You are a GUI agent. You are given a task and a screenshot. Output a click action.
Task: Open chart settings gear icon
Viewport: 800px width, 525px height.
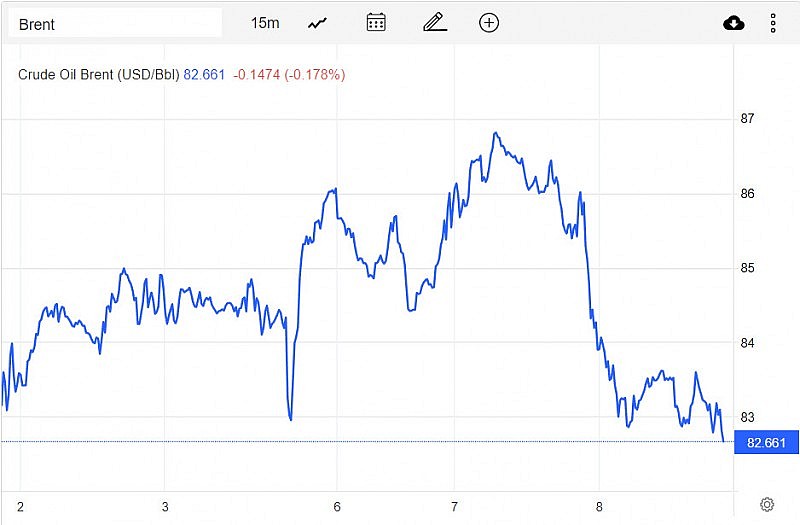click(x=767, y=504)
